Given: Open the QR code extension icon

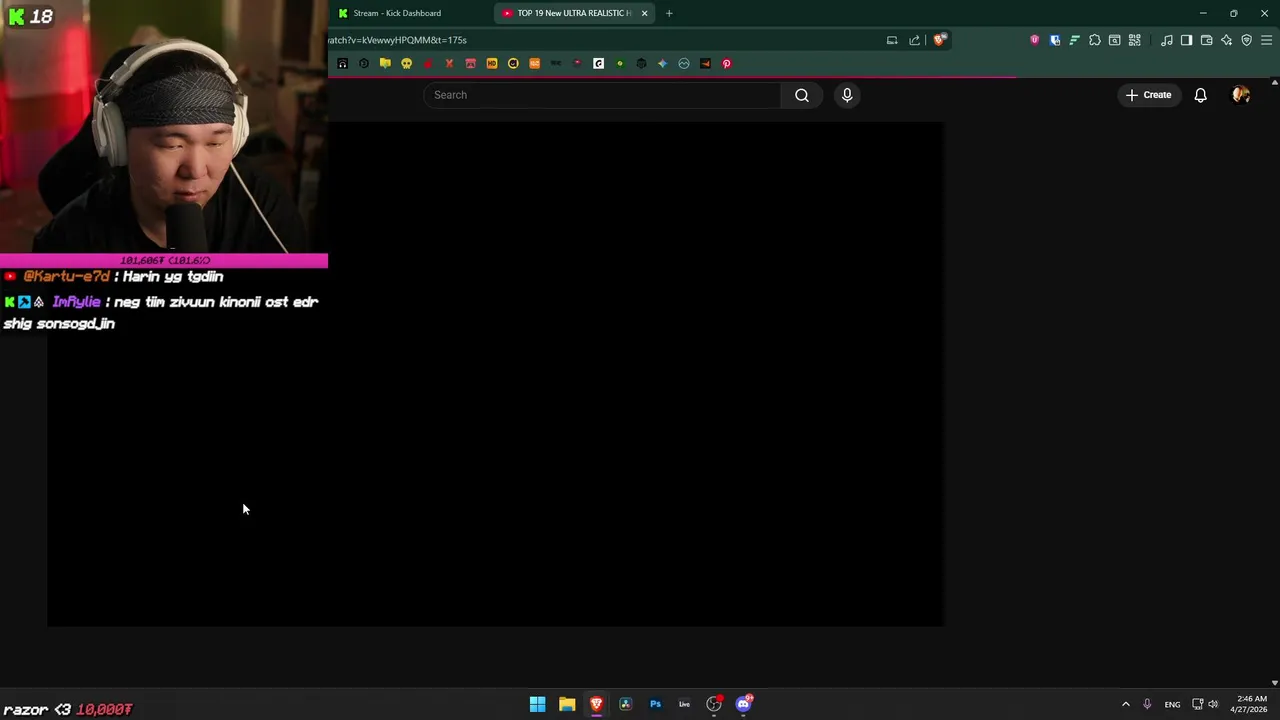Looking at the screenshot, I should 1135,40.
